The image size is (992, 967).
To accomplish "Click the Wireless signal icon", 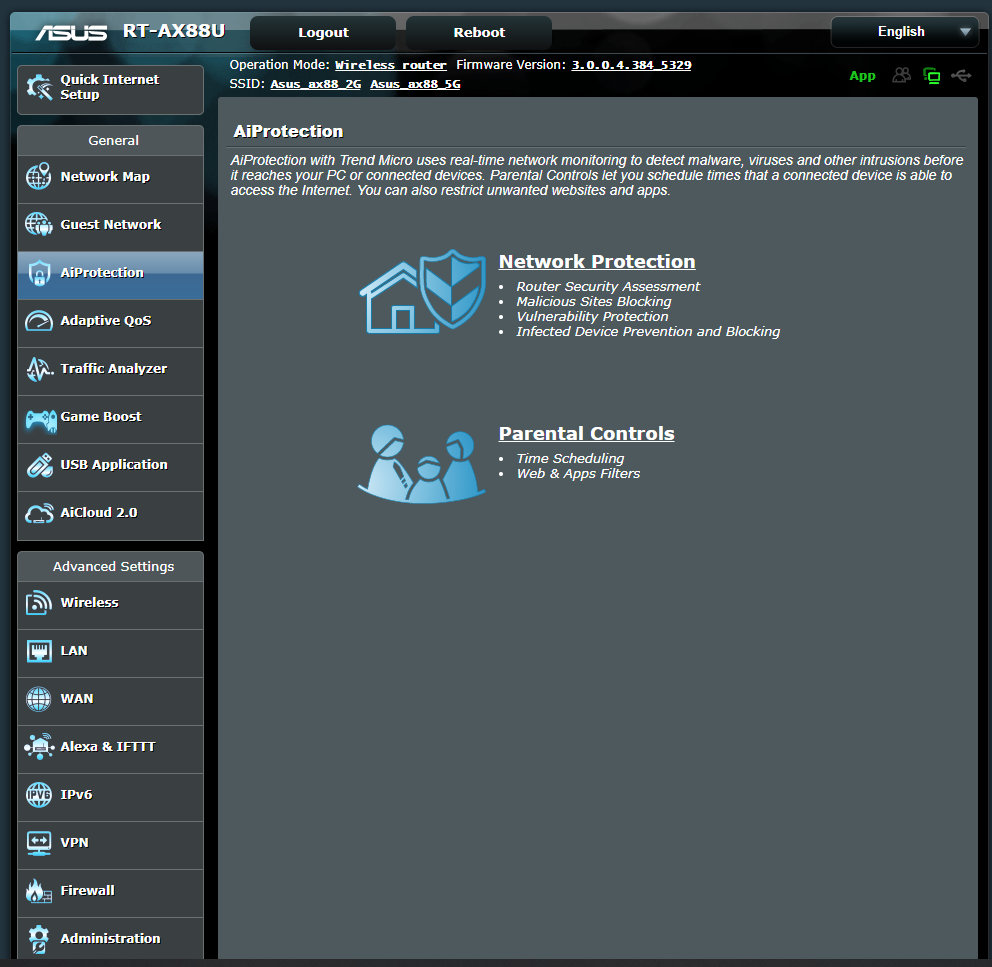I will (x=39, y=602).
